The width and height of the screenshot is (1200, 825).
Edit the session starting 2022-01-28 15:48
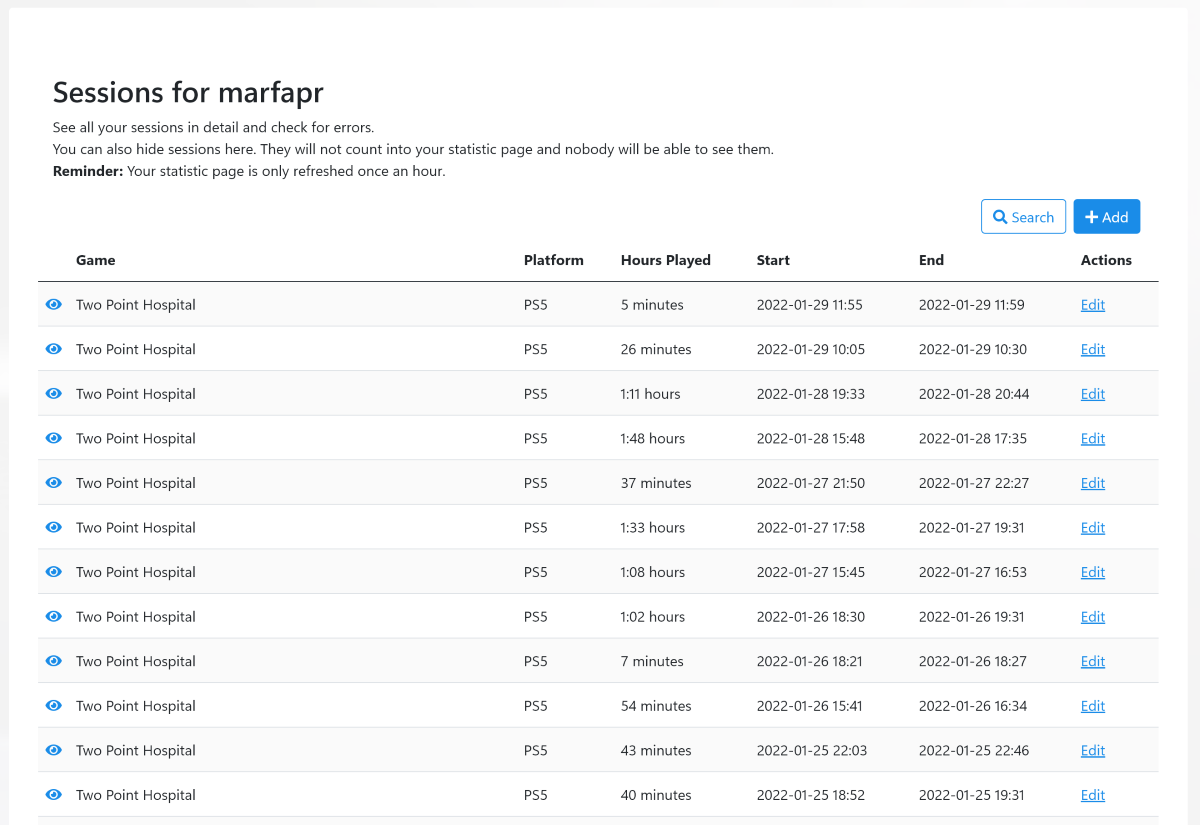1093,438
